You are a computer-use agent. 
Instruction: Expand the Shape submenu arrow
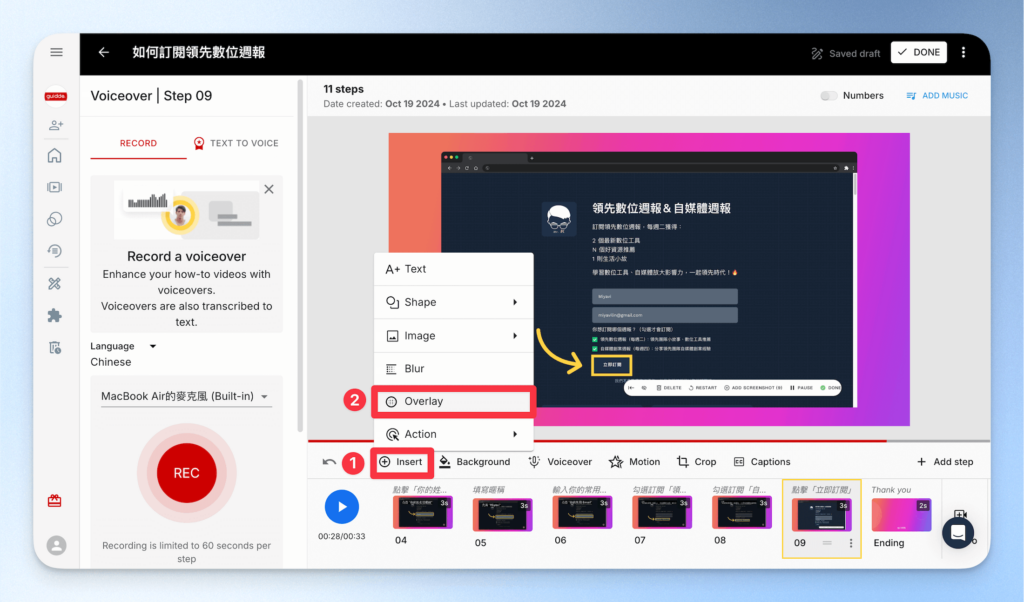(x=515, y=302)
